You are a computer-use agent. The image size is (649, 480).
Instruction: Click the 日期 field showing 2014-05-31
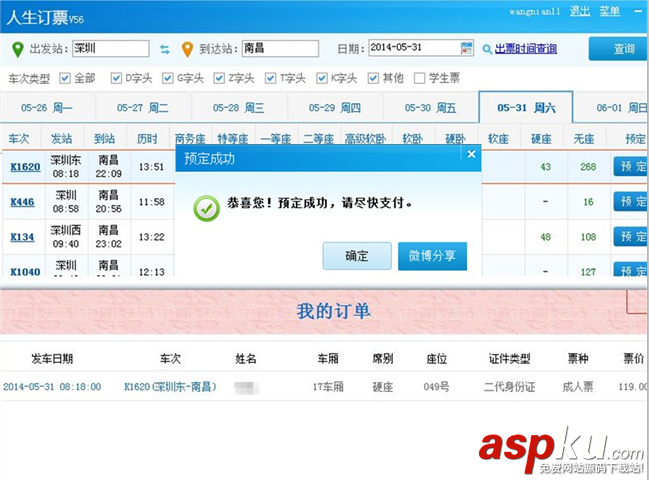[421, 48]
